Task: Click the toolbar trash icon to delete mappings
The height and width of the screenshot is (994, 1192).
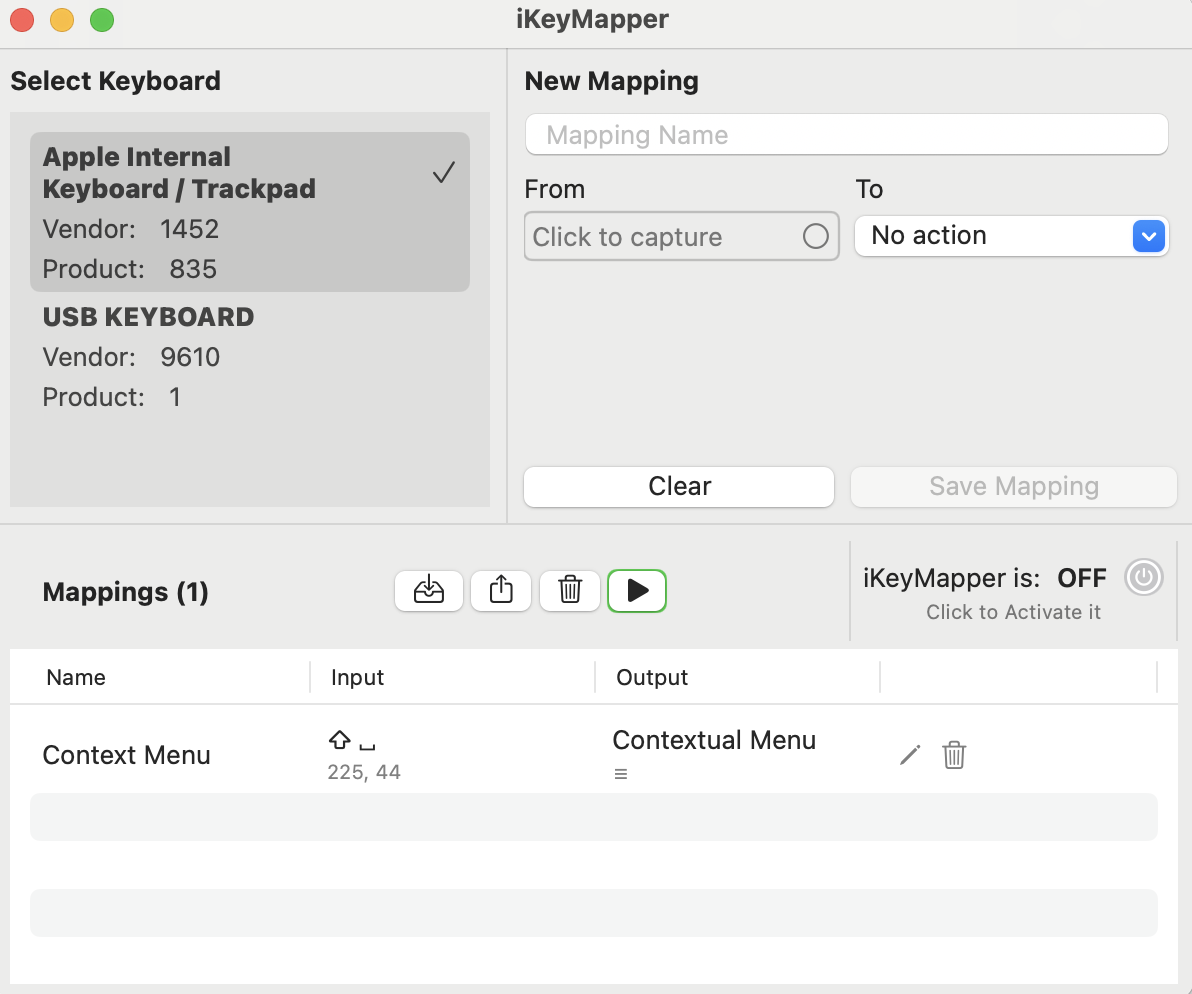Action: click(x=570, y=591)
